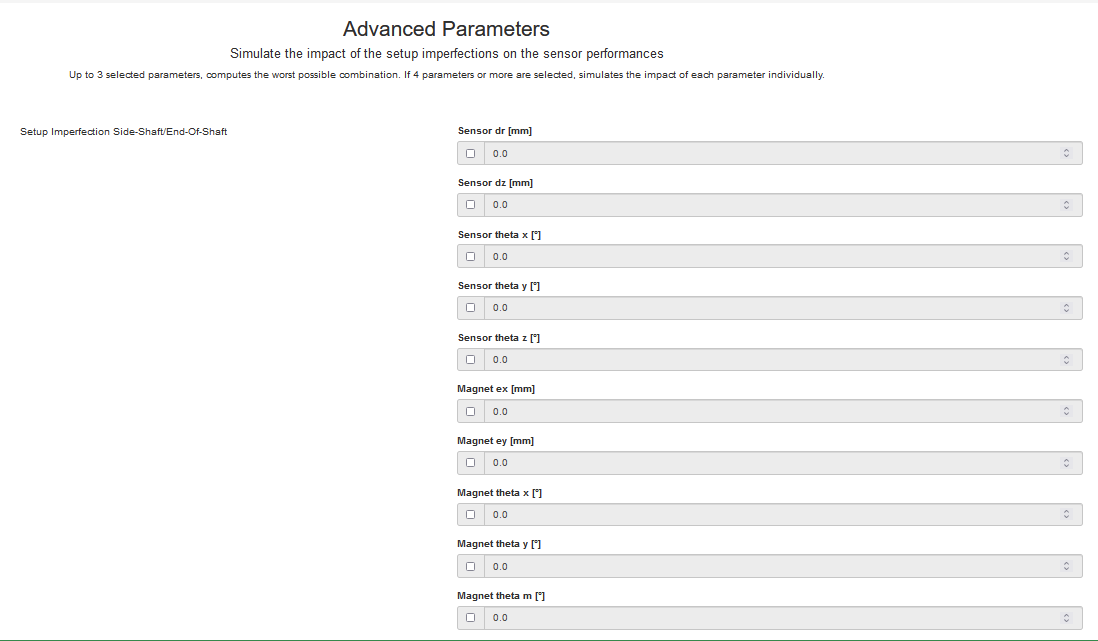Focus the Sensor theta z input field
The image size is (1098, 641).
(783, 359)
